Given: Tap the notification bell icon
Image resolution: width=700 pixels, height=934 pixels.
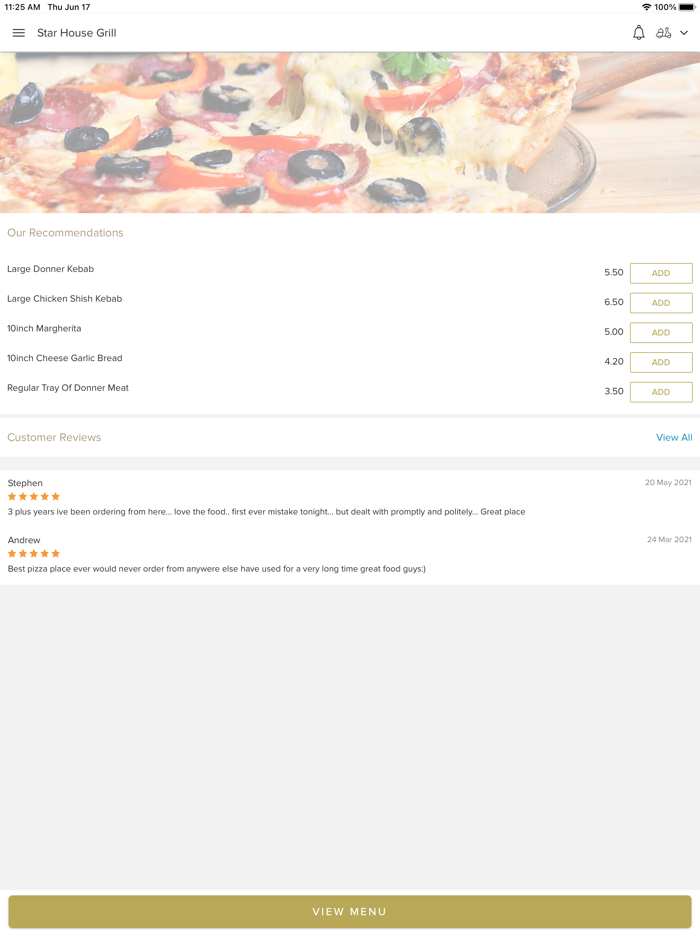Looking at the screenshot, I should (638, 32).
